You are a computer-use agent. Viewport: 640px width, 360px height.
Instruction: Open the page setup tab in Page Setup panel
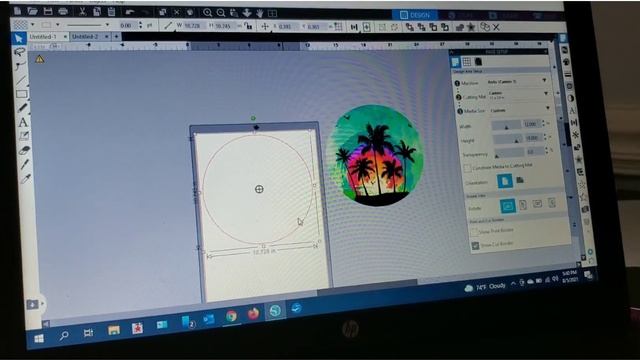pos(455,62)
